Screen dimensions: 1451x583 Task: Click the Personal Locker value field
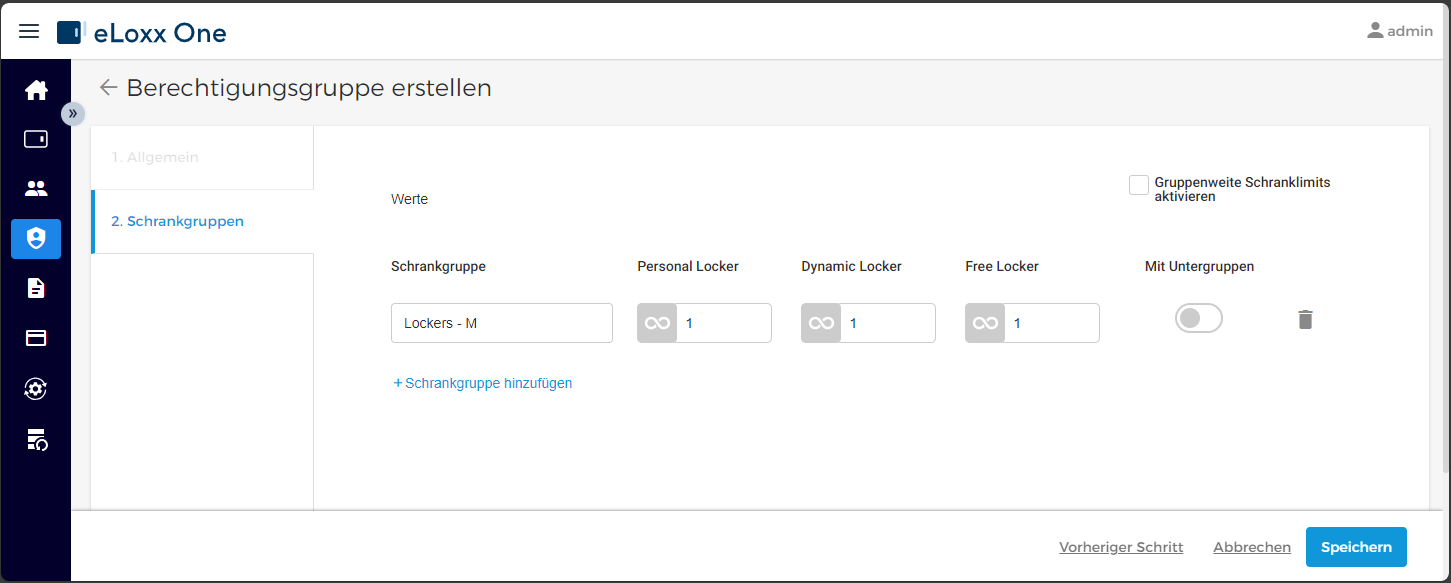tap(724, 323)
